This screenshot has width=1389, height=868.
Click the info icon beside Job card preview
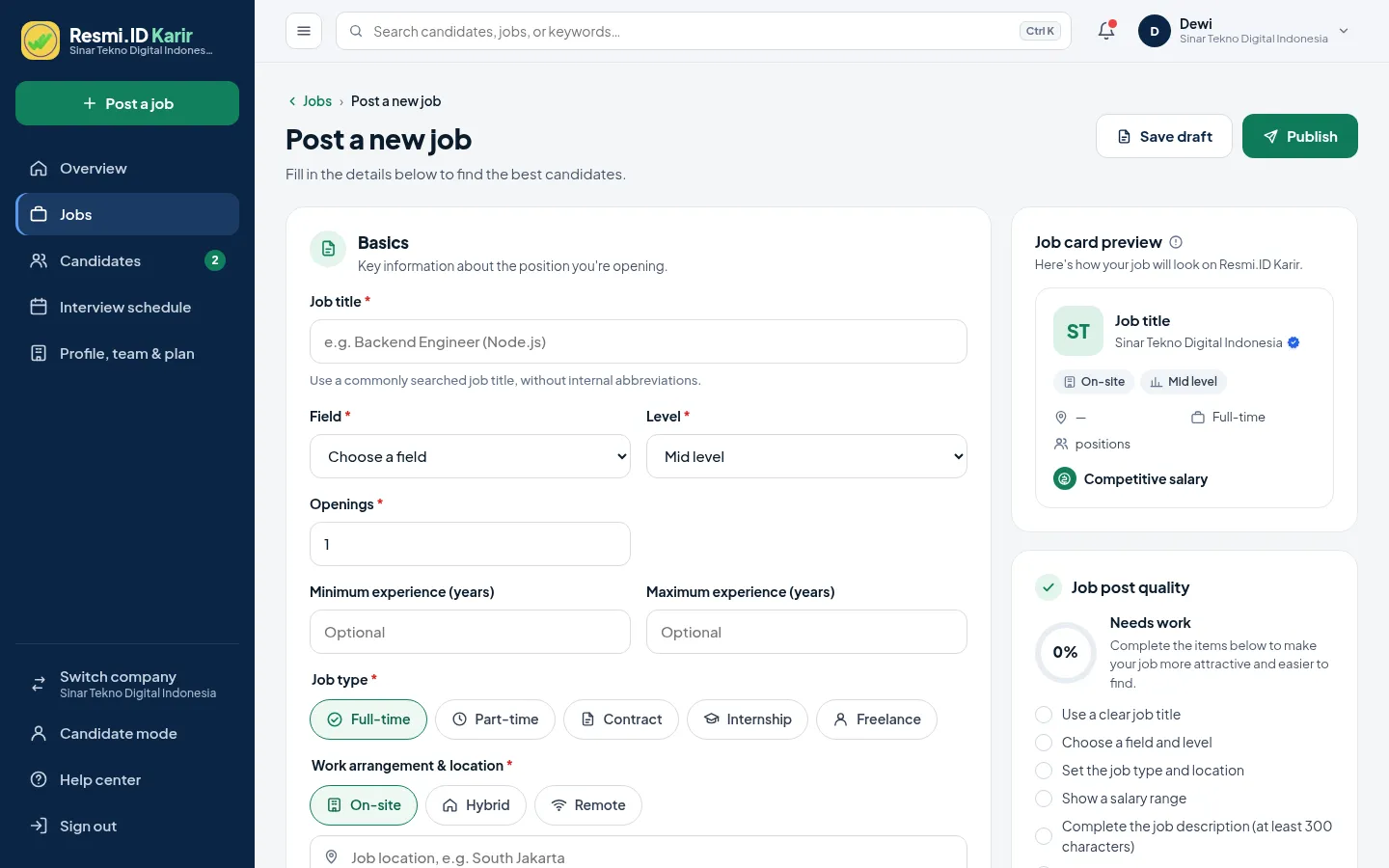pos(1176,242)
